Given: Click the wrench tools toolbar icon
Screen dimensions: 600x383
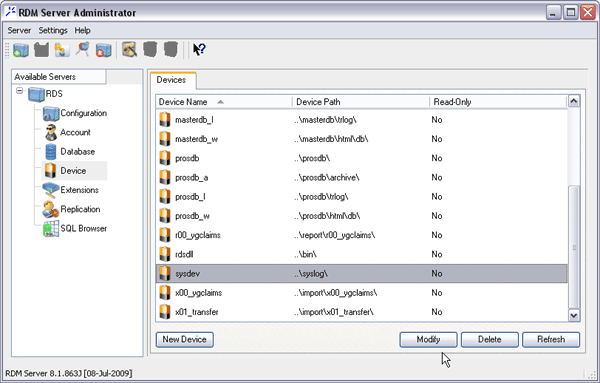Looking at the screenshot, I should tap(130, 50).
